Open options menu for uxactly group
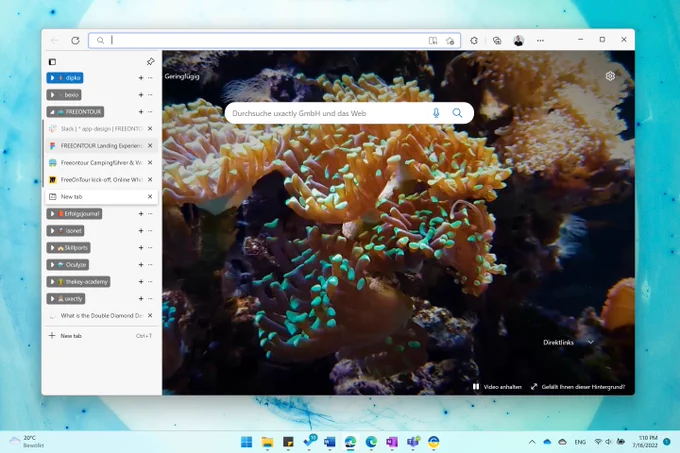Screen dimensions: 680x453 150,299
